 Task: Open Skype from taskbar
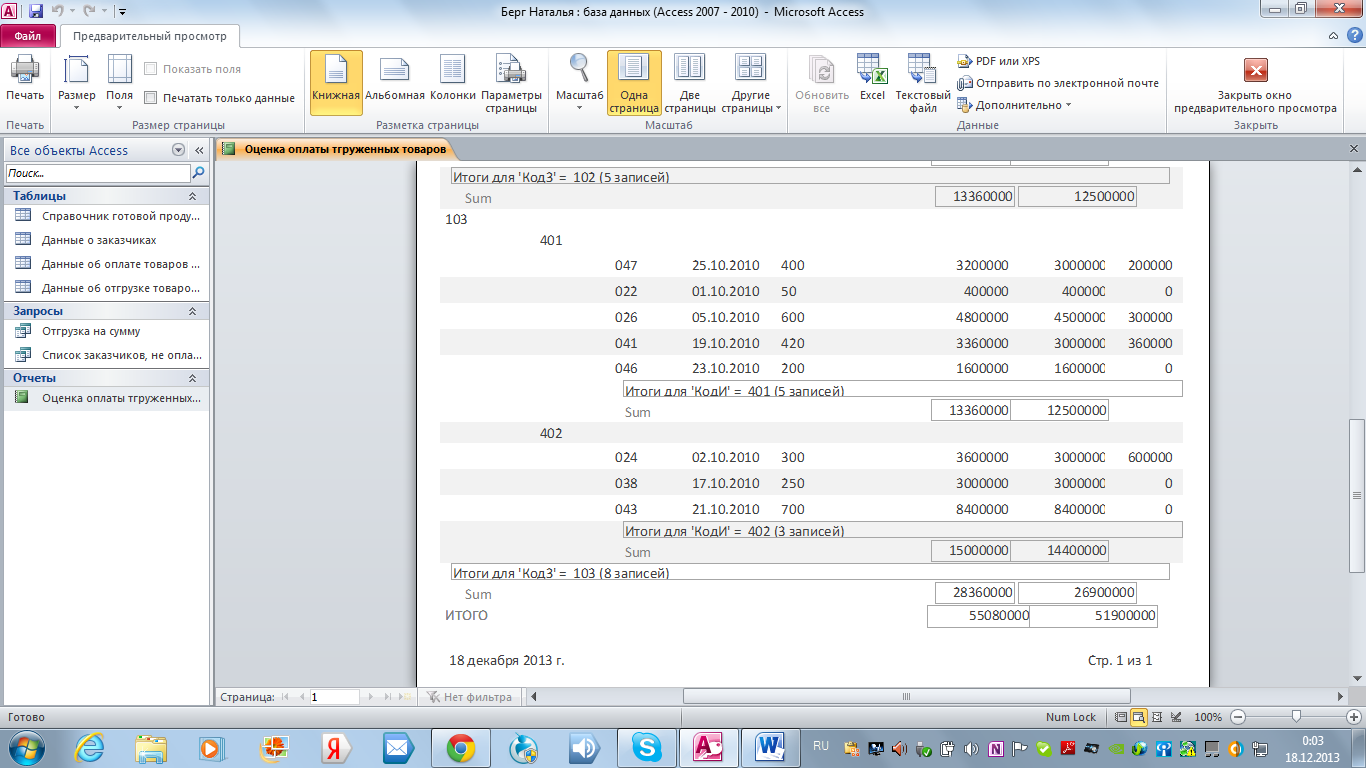pyautogui.click(x=646, y=747)
